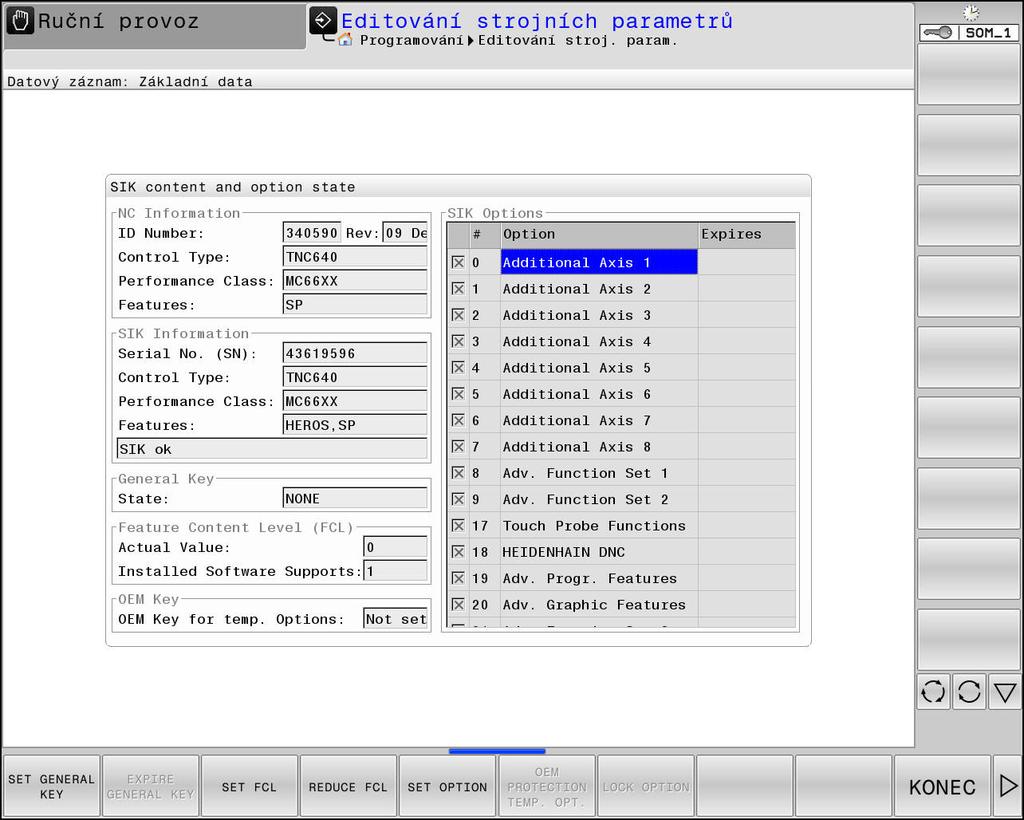Click the ID Number field 340590
The height and width of the screenshot is (820, 1024).
pyautogui.click(x=312, y=233)
